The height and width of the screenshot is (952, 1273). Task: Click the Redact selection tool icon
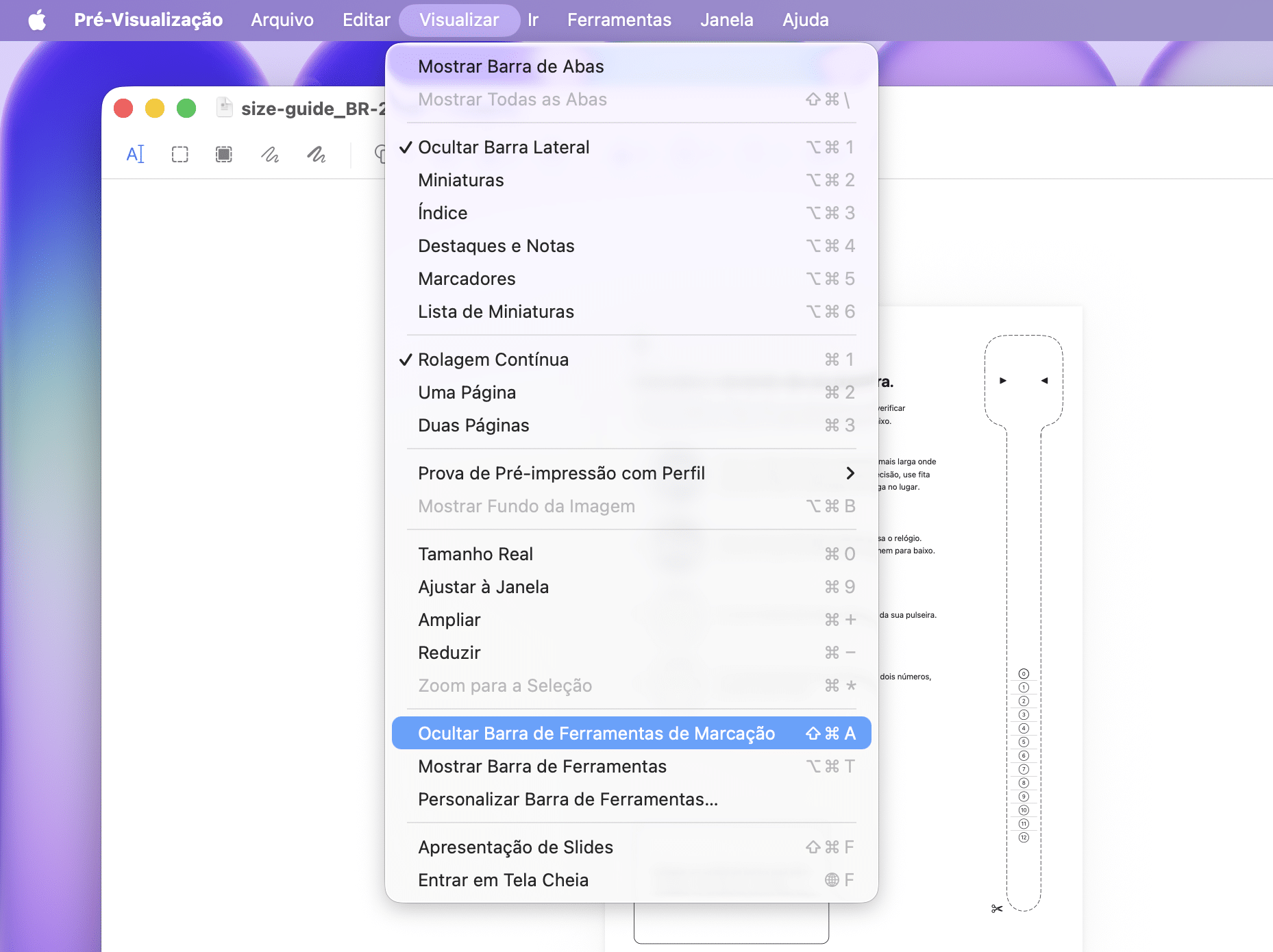coord(224,154)
